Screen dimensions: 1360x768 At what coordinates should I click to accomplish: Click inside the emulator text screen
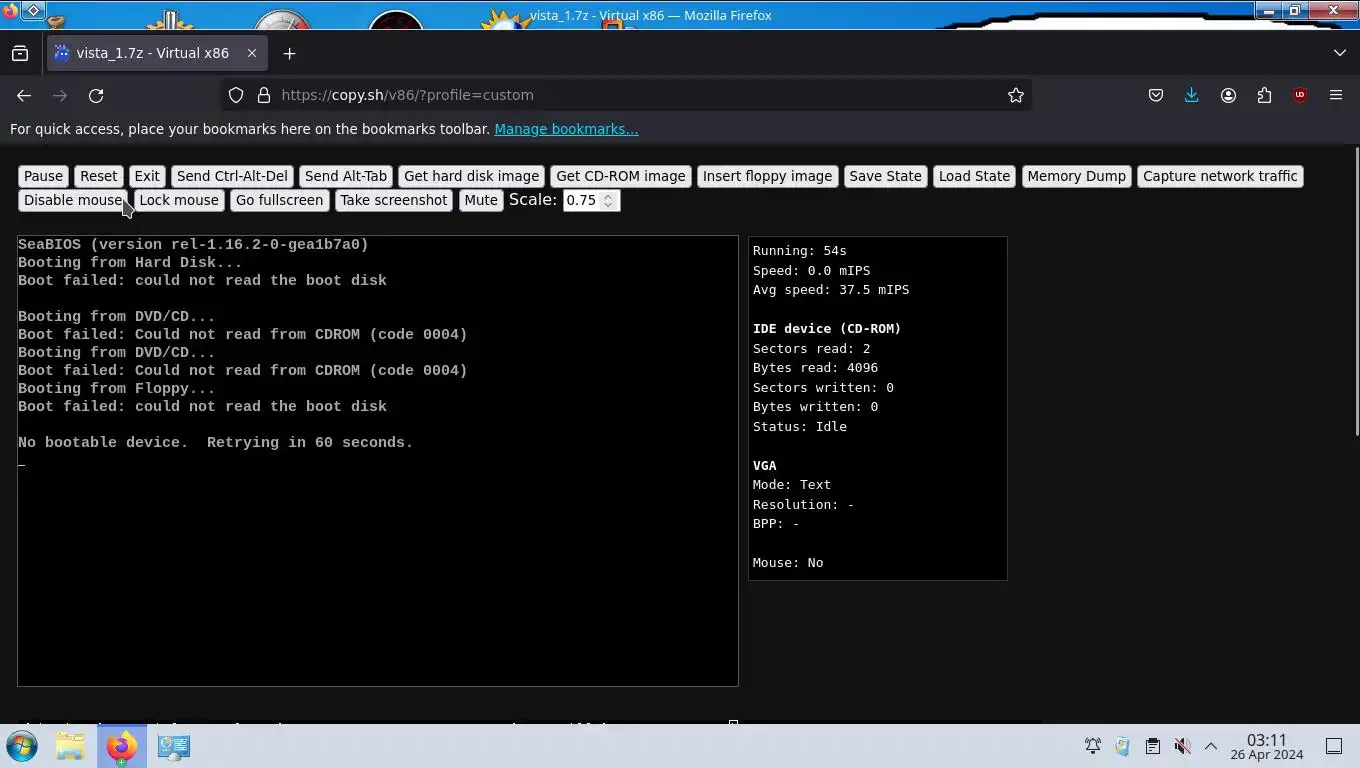(378, 461)
